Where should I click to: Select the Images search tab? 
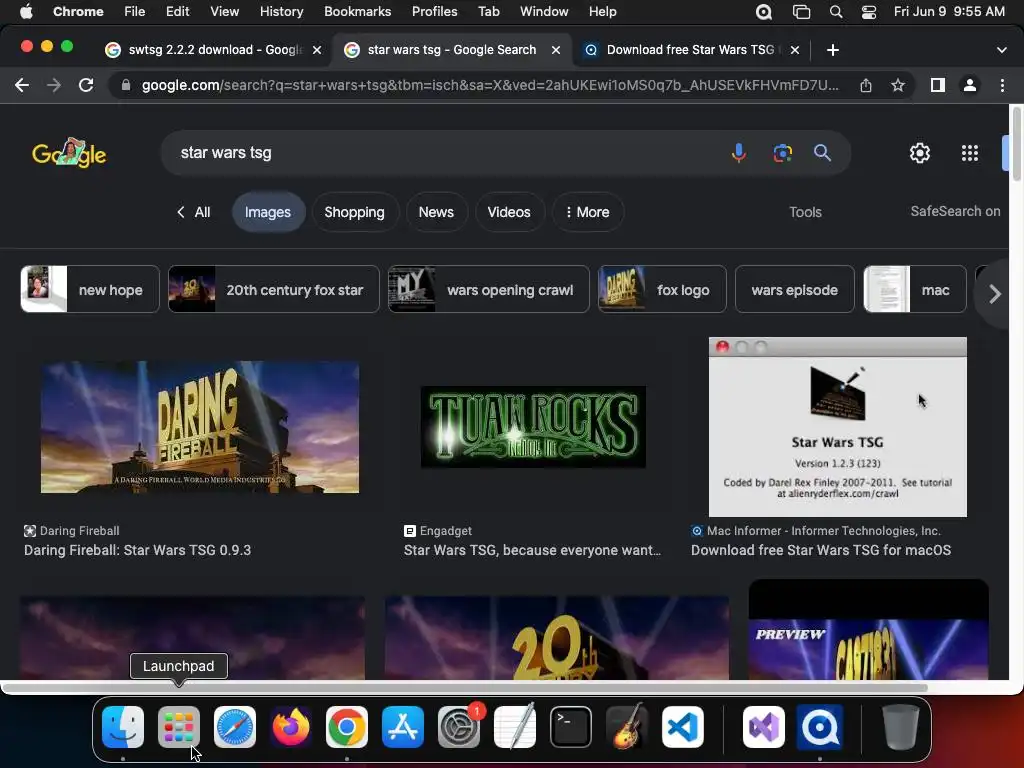(268, 212)
